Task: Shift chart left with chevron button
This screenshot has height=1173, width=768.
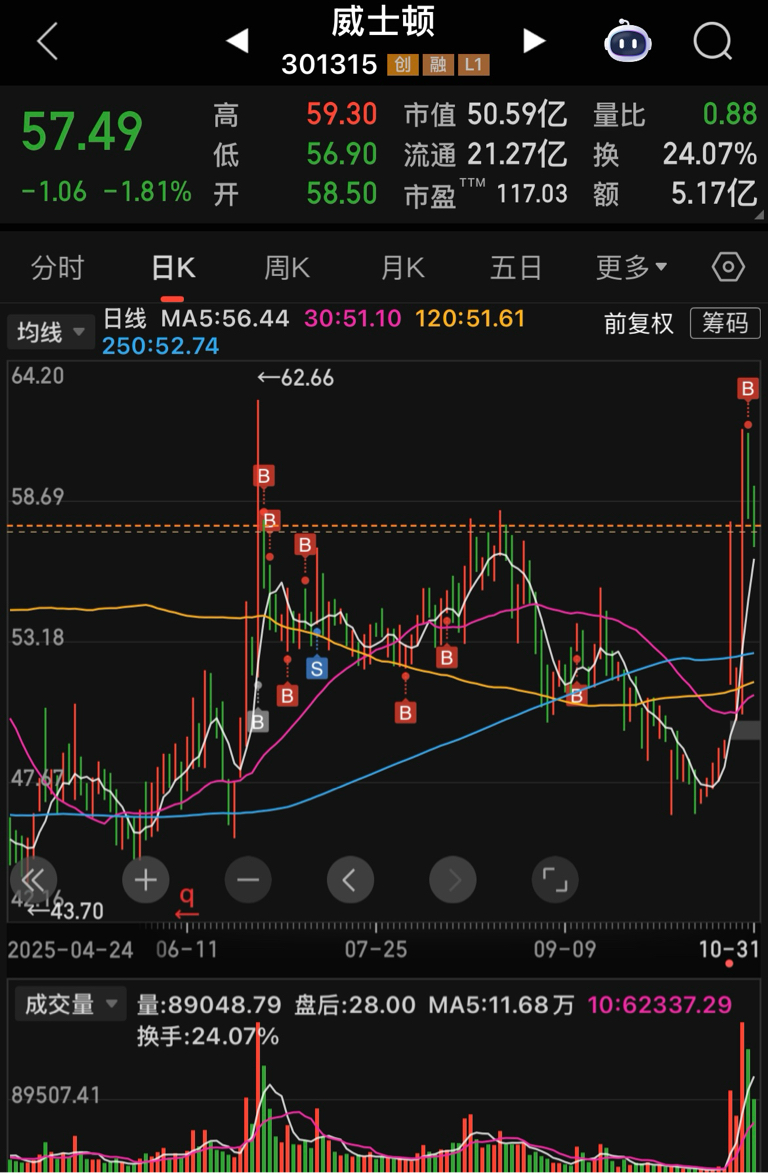Action: tap(350, 880)
